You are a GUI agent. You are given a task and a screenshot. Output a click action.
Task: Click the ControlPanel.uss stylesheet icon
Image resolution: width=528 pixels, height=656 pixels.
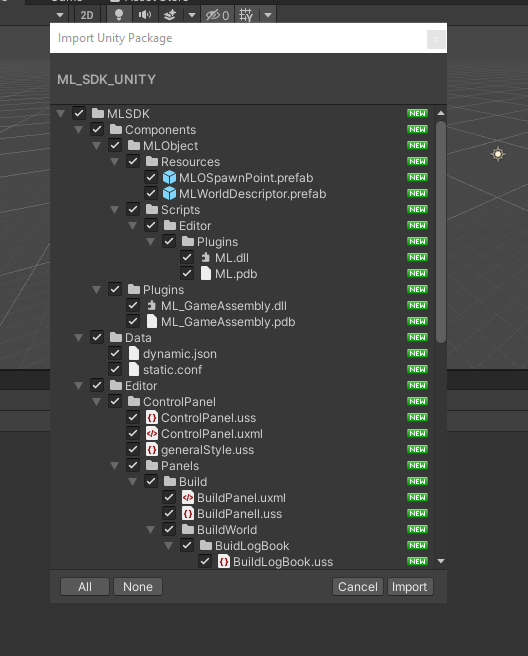click(x=151, y=417)
